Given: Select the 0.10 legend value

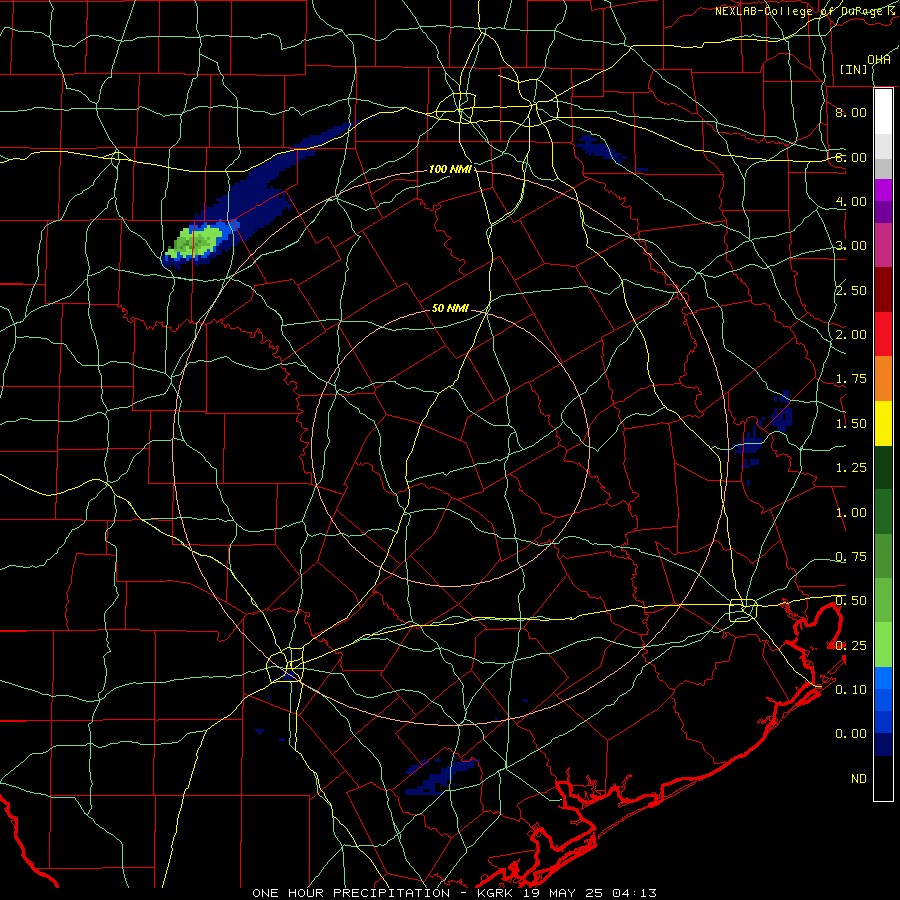Looking at the screenshot, I should pyautogui.click(x=851, y=690).
